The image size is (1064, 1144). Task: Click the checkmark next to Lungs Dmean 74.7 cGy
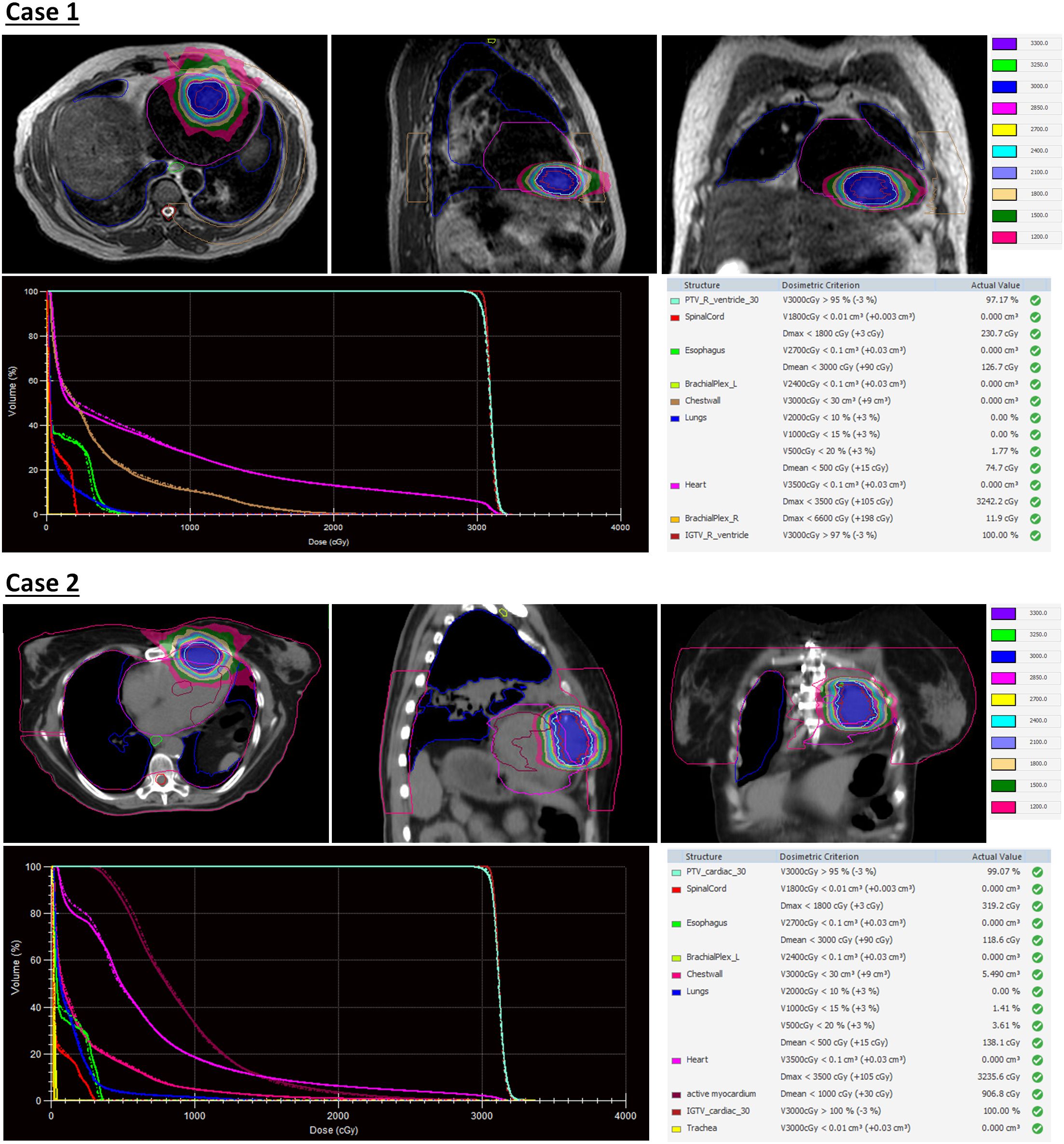(1035, 469)
